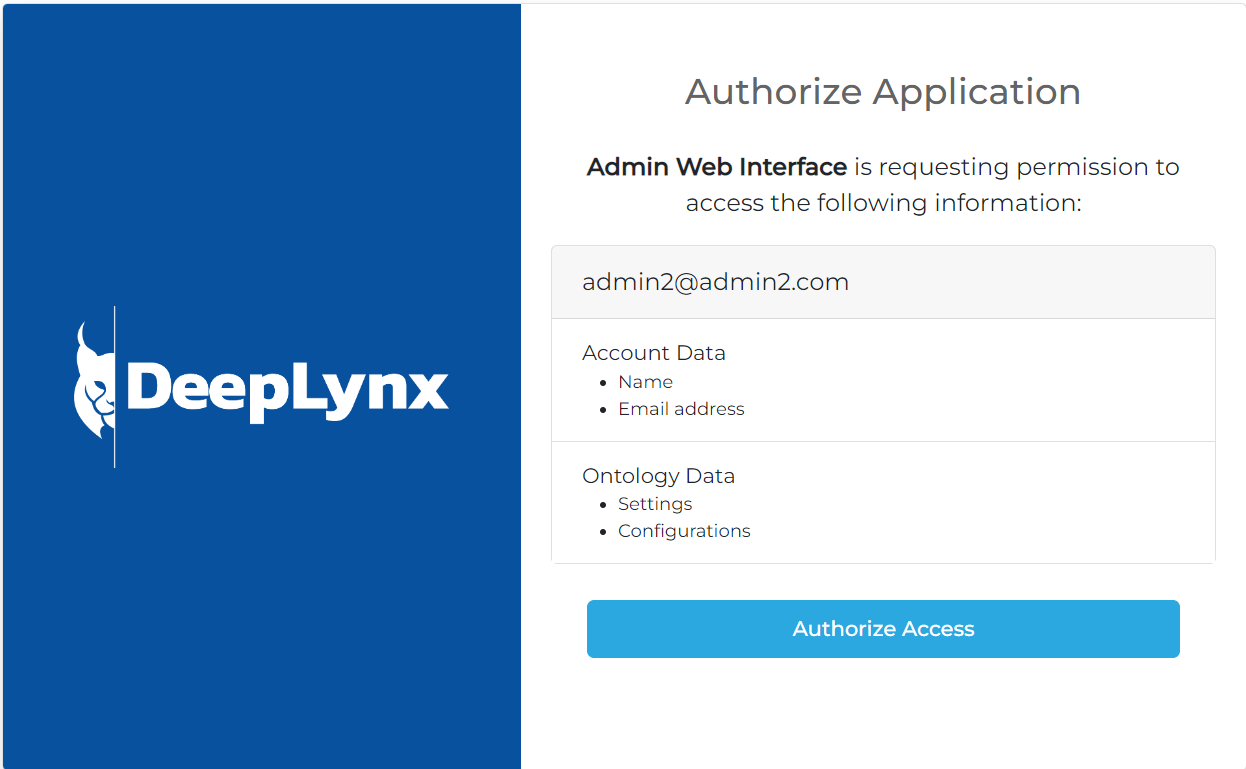
Task: Click the blue DeepLynx branding panel background
Action: click(260, 620)
